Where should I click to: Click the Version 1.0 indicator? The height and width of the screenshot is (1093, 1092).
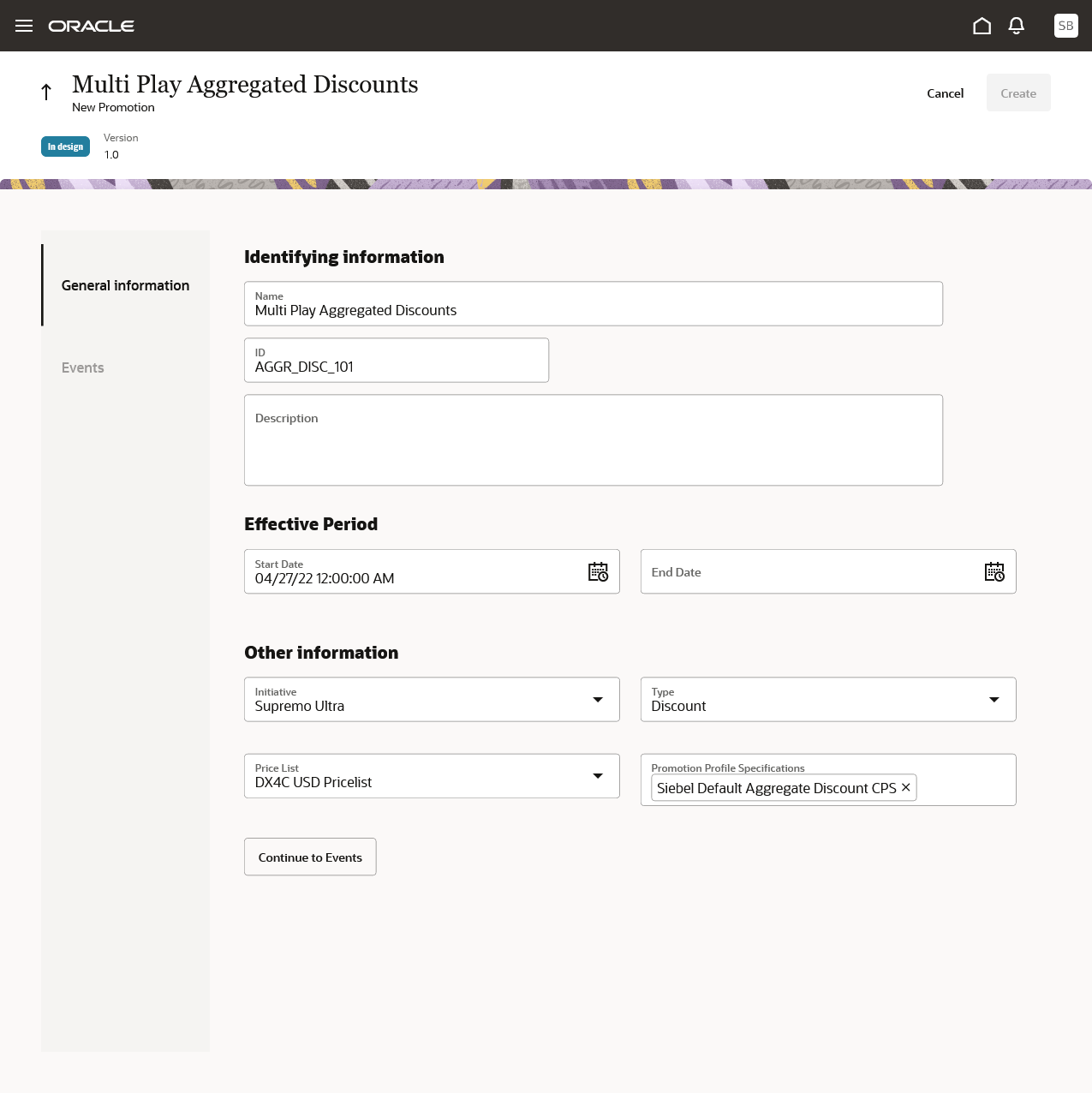(x=120, y=146)
